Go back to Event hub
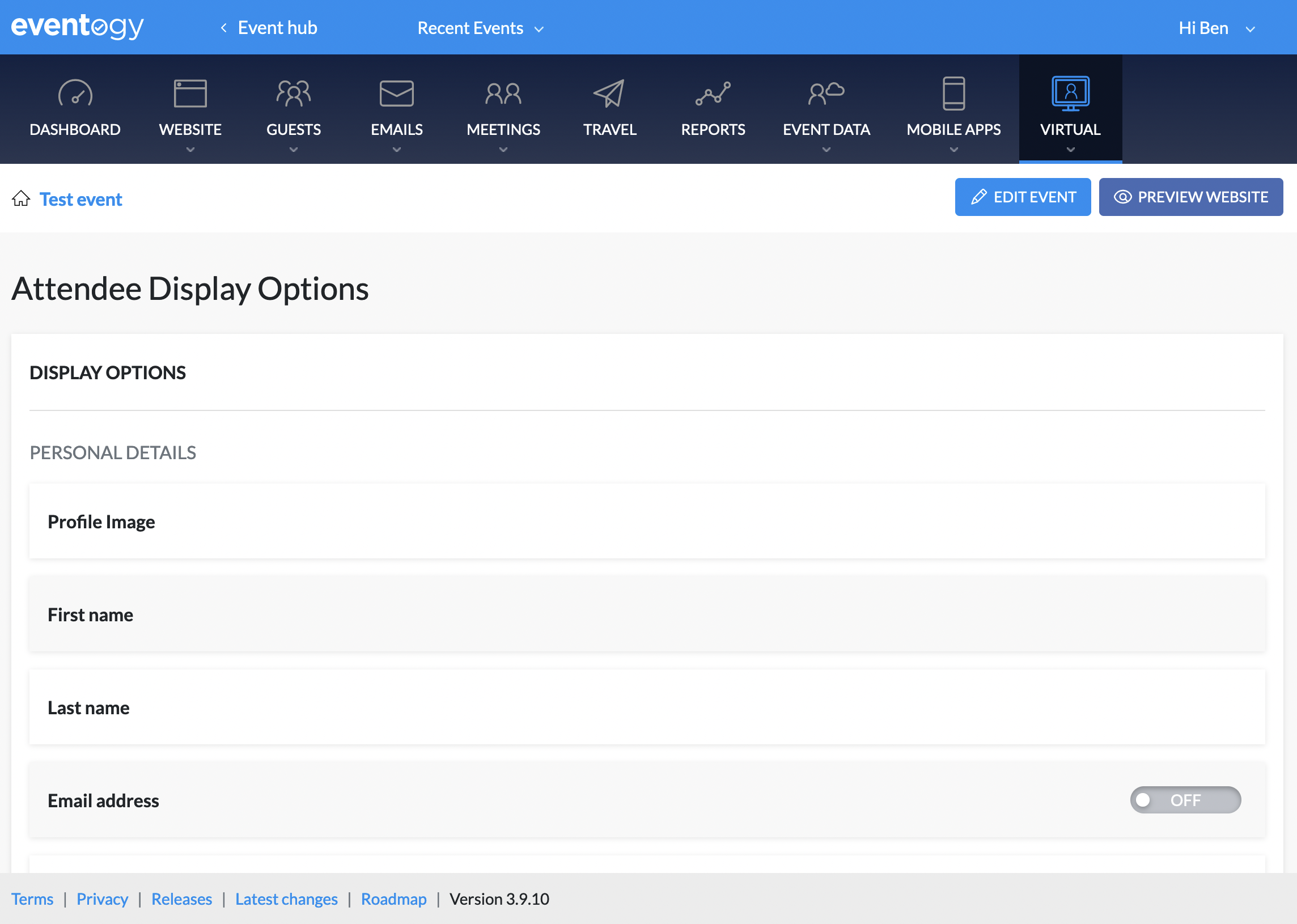 point(268,27)
